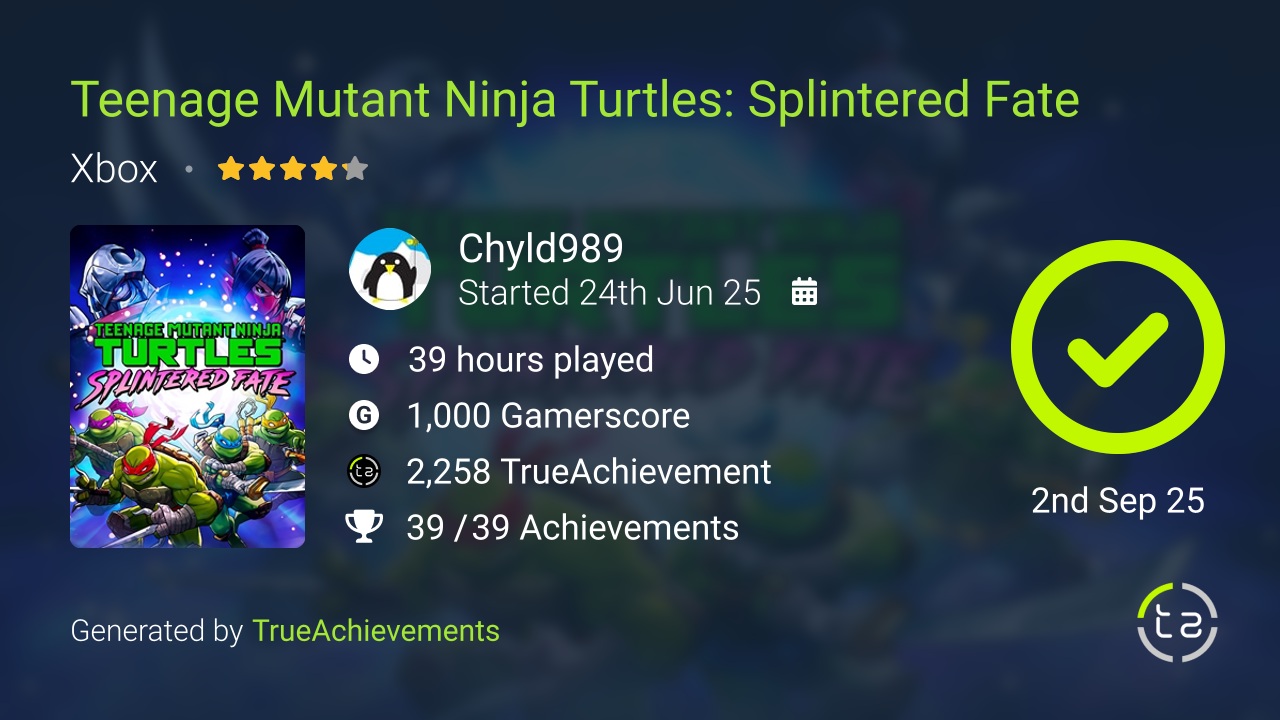Click the TrueAchievements logo in corner
Image resolution: width=1280 pixels, height=720 pixels.
pos(1177,622)
